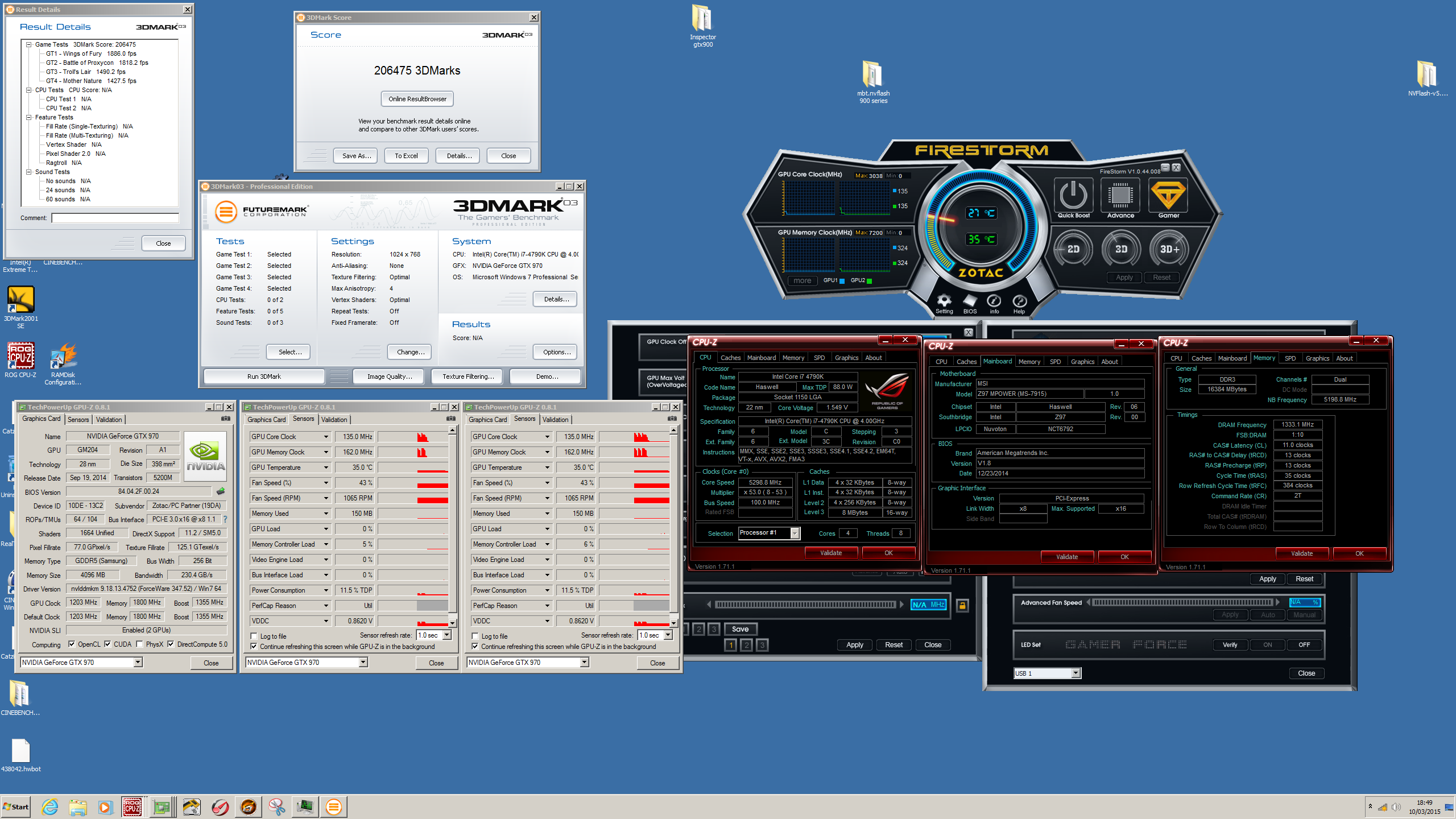This screenshot has height=819, width=1456.
Task: Click the Bus Interface question mark icon
Action: point(225,519)
